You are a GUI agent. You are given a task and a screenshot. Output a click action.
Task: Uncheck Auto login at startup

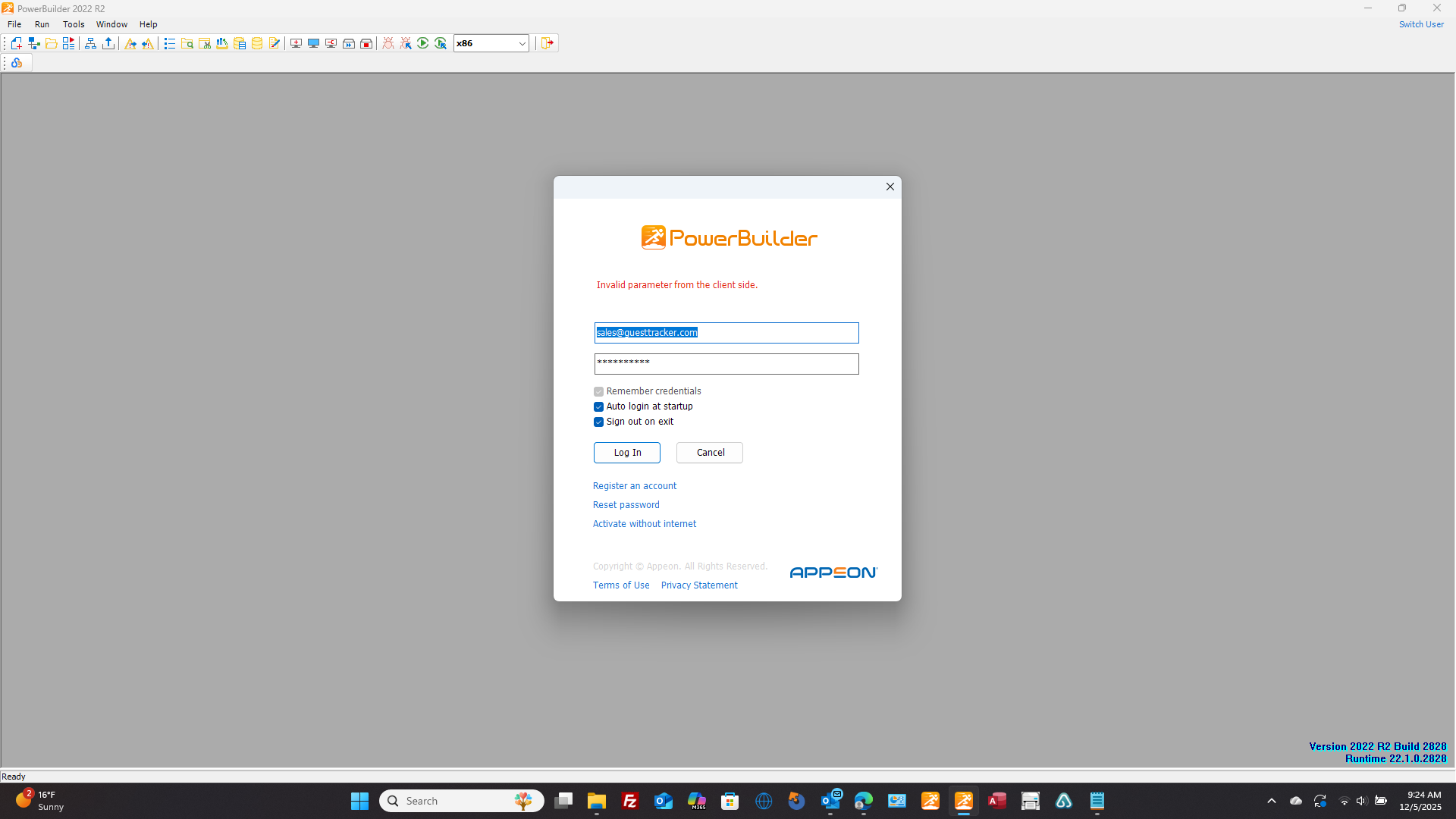(x=598, y=406)
